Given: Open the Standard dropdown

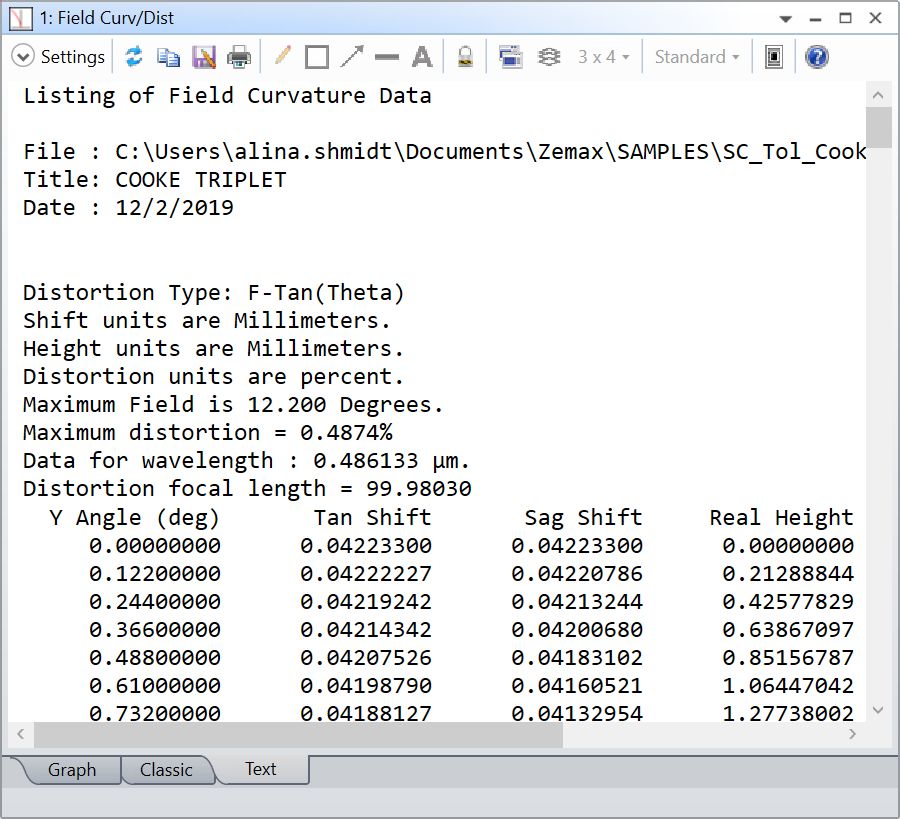Looking at the screenshot, I should click(697, 57).
